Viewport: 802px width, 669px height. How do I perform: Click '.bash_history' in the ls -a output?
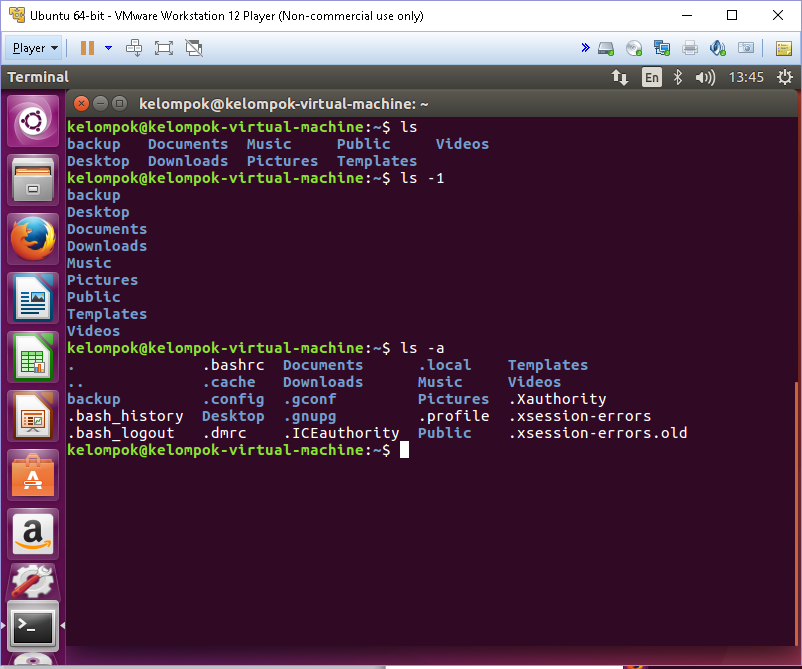(x=125, y=416)
